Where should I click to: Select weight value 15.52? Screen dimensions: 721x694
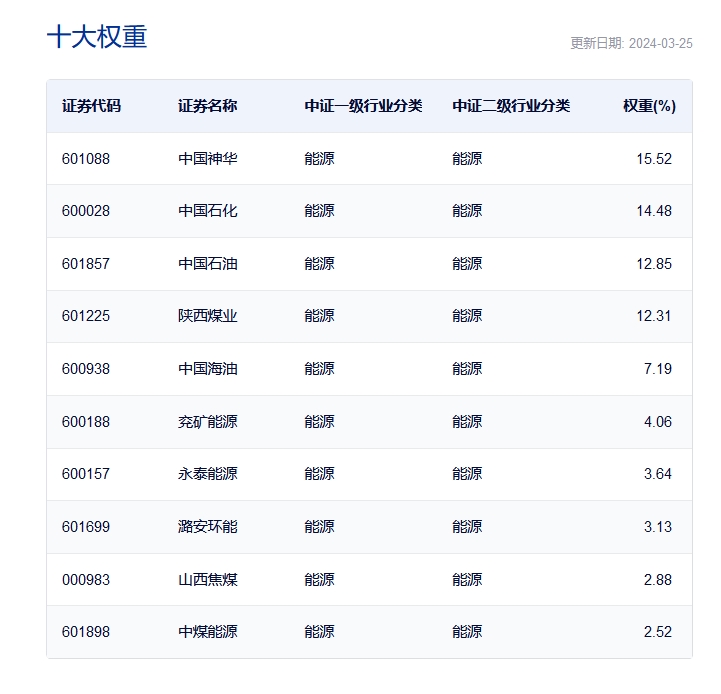point(654,159)
